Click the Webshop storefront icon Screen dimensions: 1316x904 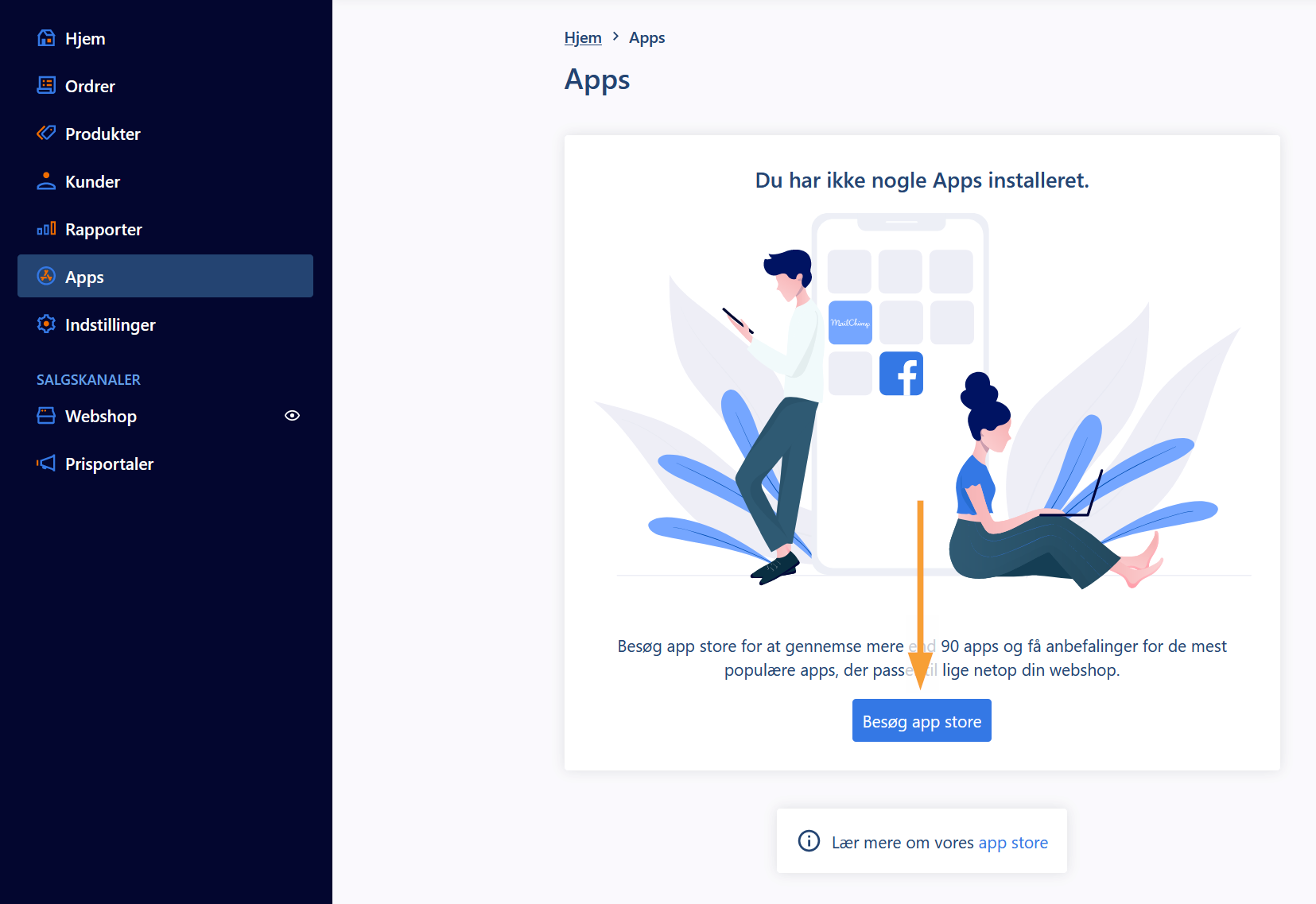pyautogui.click(x=46, y=415)
